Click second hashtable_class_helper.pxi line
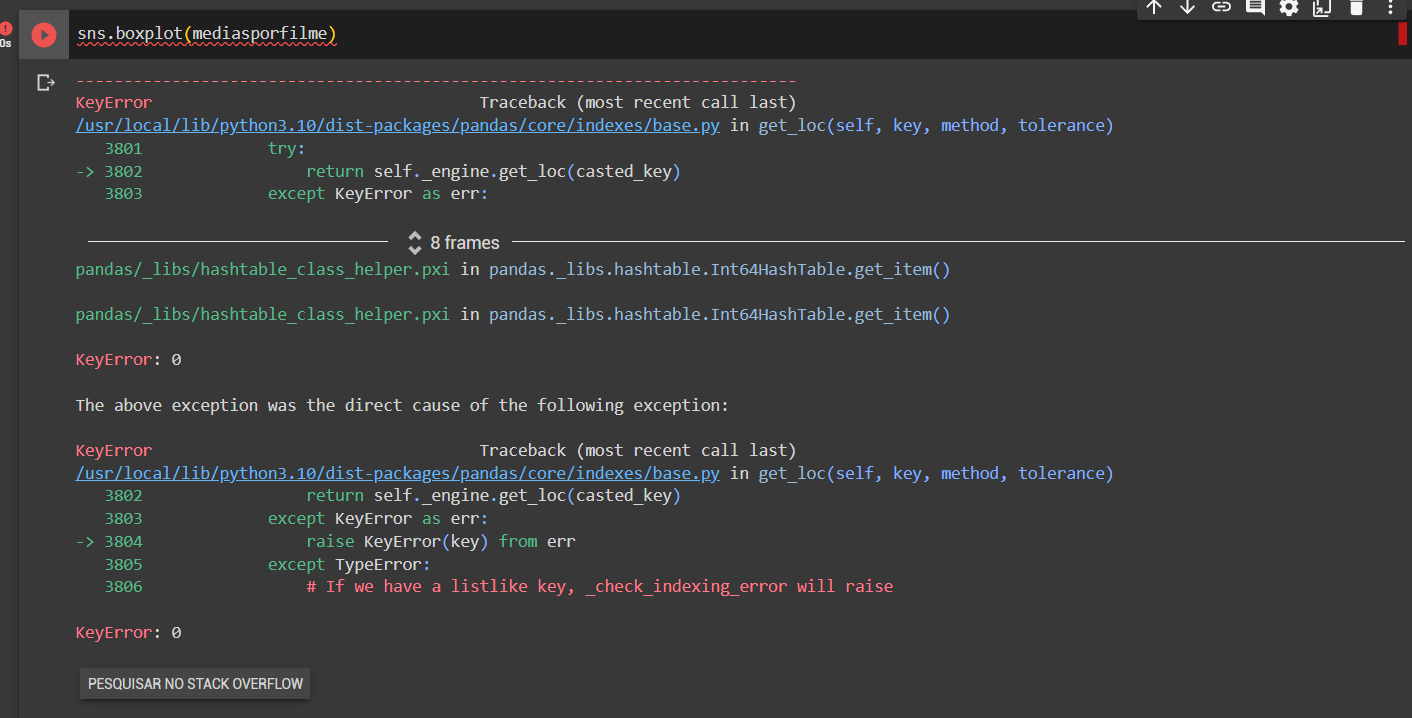1412x718 pixels. (513, 314)
